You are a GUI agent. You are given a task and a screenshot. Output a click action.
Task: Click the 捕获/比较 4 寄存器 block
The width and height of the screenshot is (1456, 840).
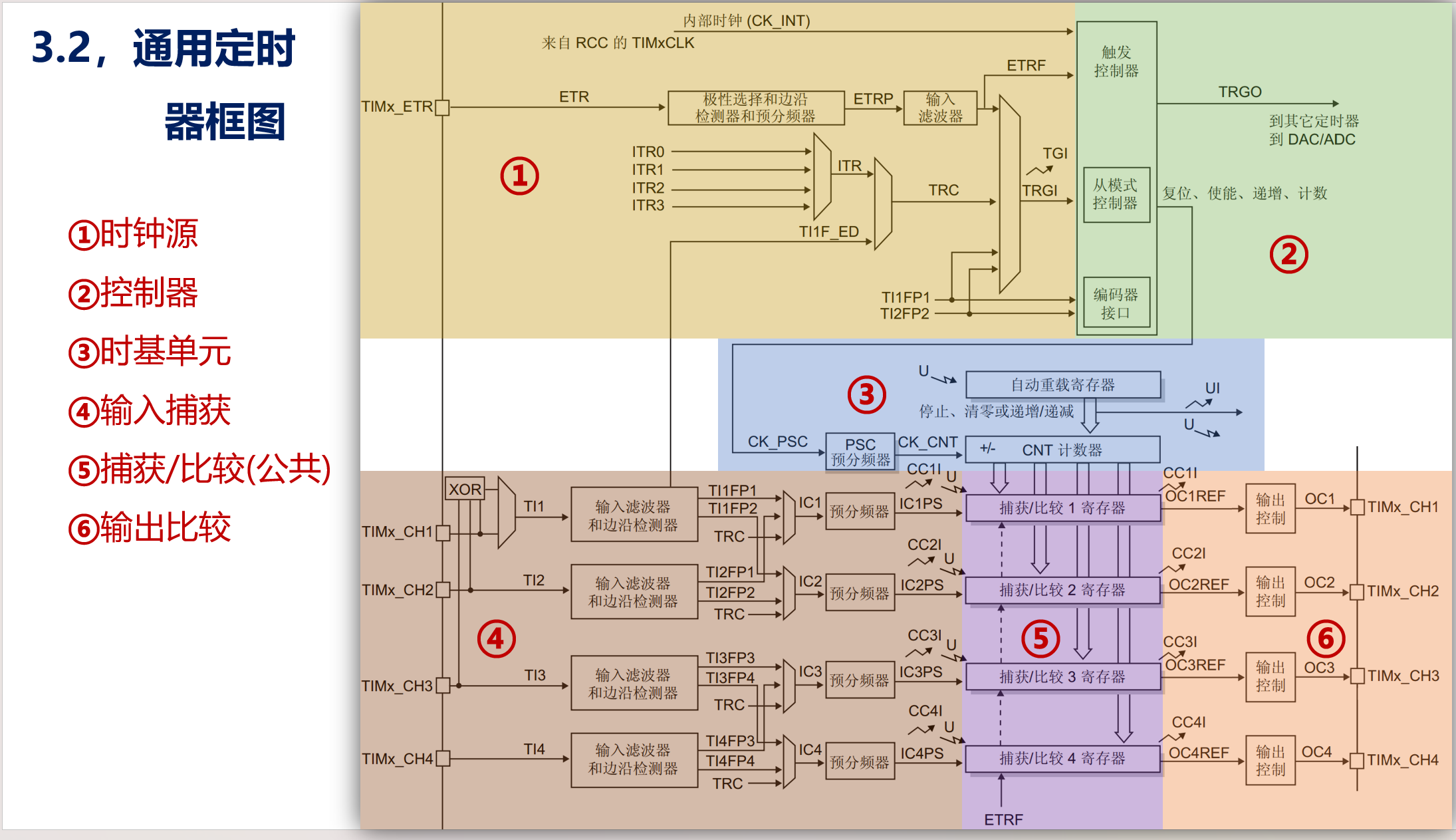click(1062, 758)
